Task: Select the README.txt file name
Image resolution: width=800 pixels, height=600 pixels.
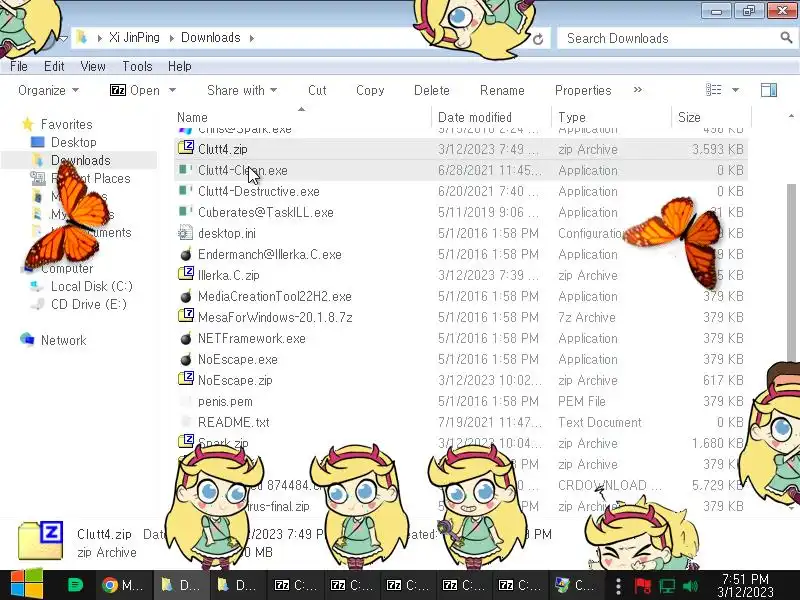Action: (234, 422)
